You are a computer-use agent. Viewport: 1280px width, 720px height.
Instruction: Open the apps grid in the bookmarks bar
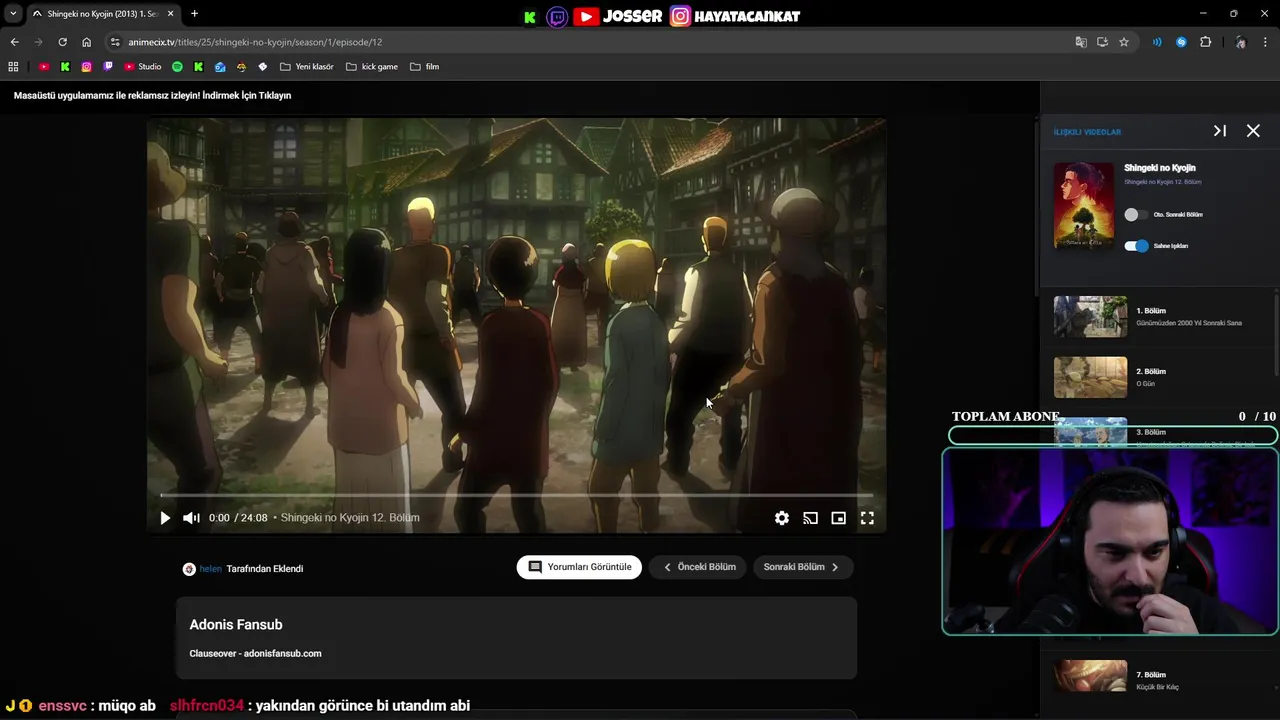pyautogui.click(x=13, y=67)
